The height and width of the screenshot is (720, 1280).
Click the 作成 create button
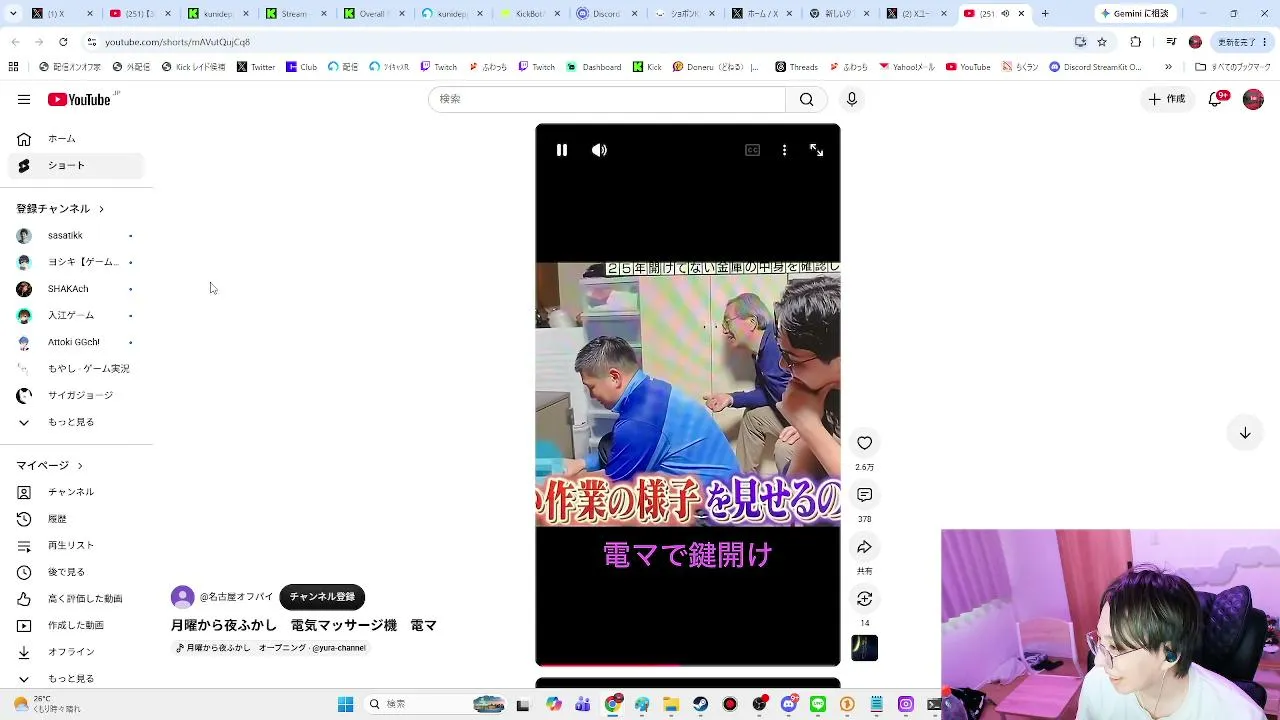1166,99
